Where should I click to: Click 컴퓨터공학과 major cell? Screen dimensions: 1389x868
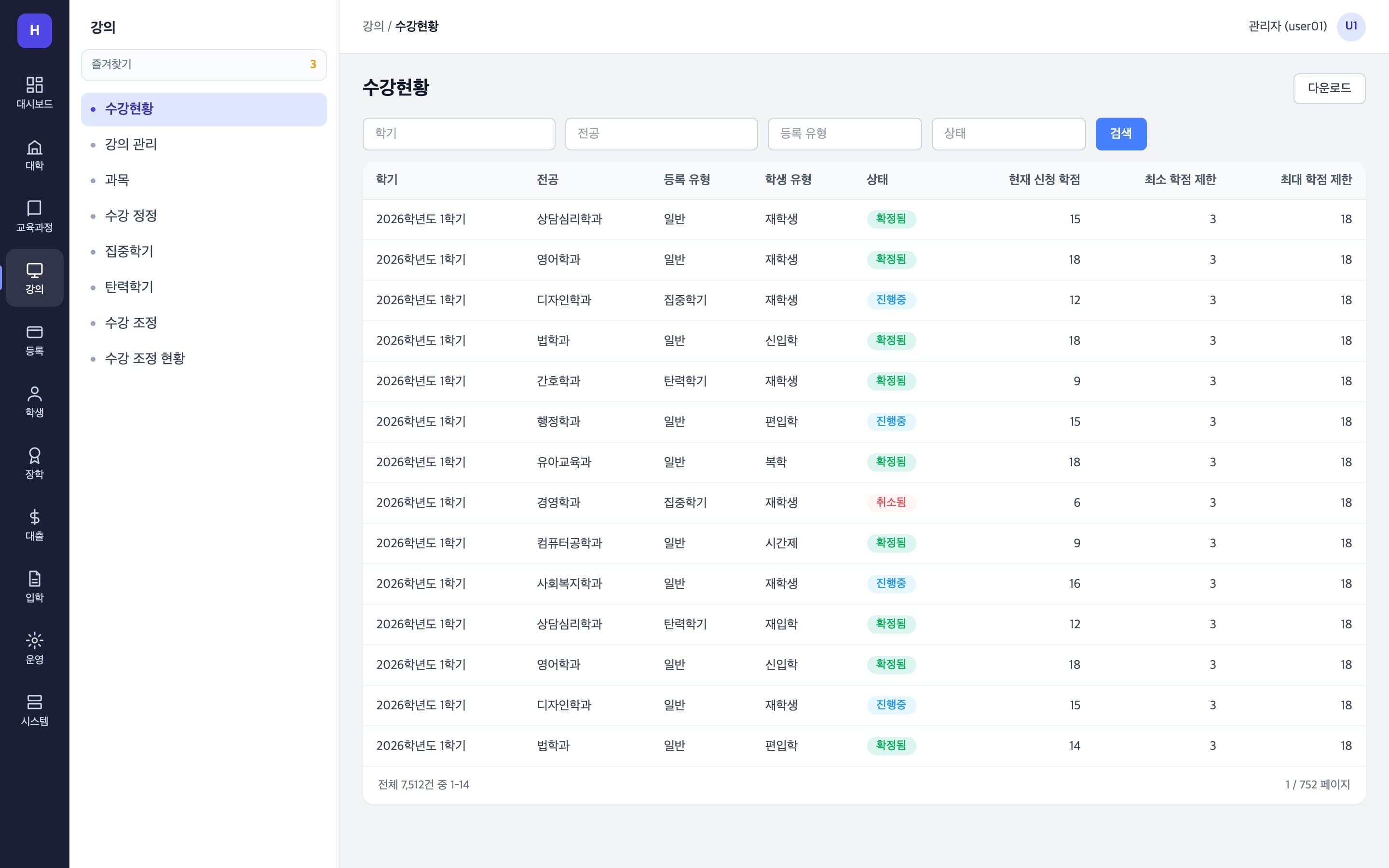tap(569, 543)
